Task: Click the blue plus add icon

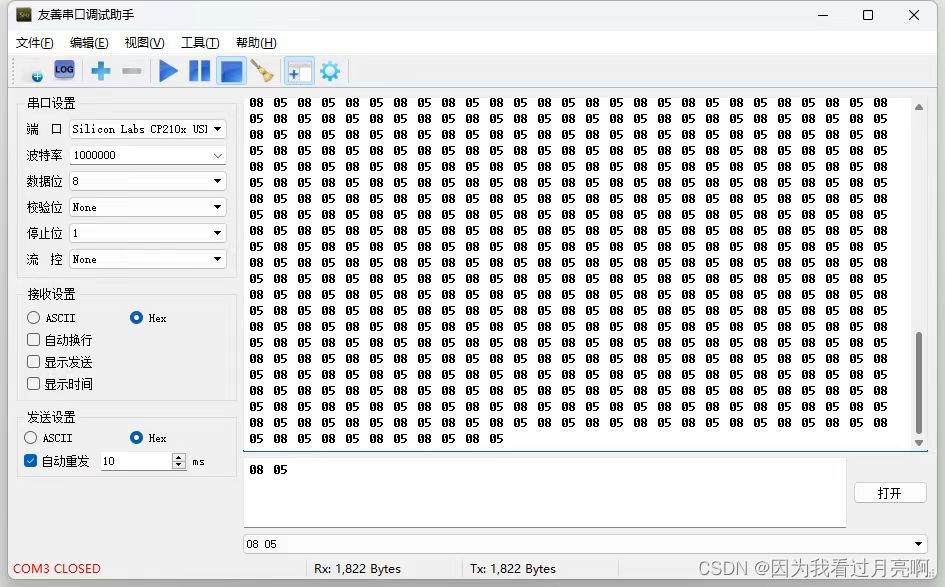Action: click(101, 71)
